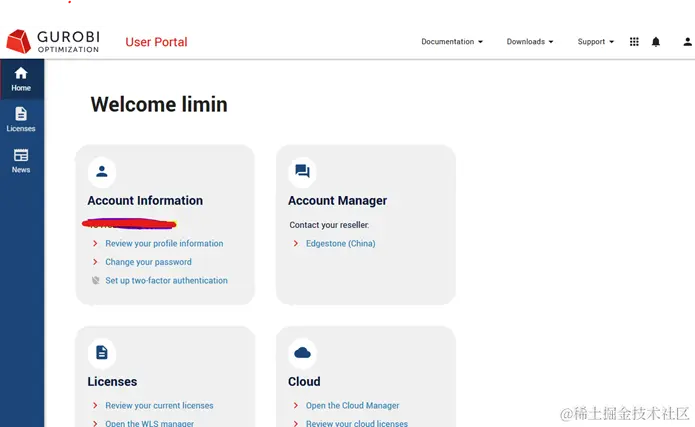Click the Licenses card document icon
695x427 pixels.
point(102,353)
